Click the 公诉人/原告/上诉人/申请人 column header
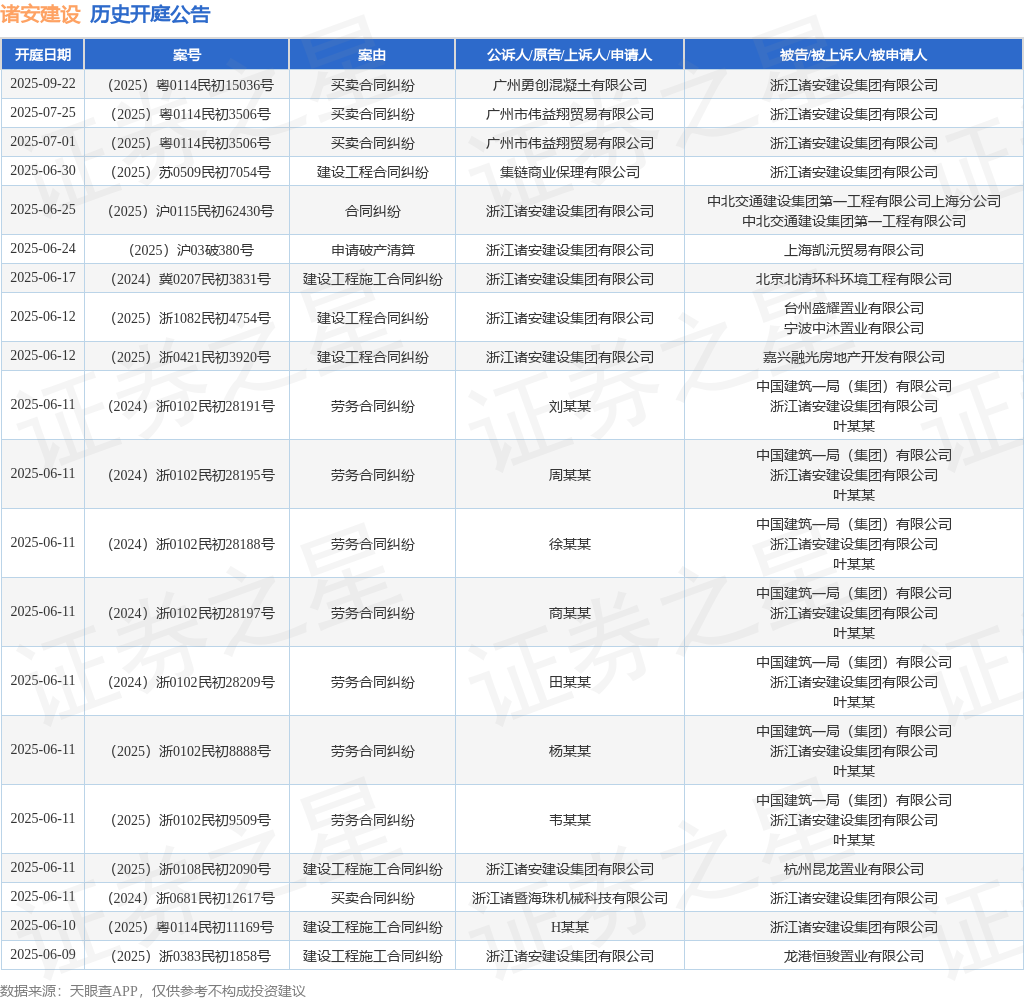The width and height of the screenshot is (1024, 1000). click(x=569, y=55)
